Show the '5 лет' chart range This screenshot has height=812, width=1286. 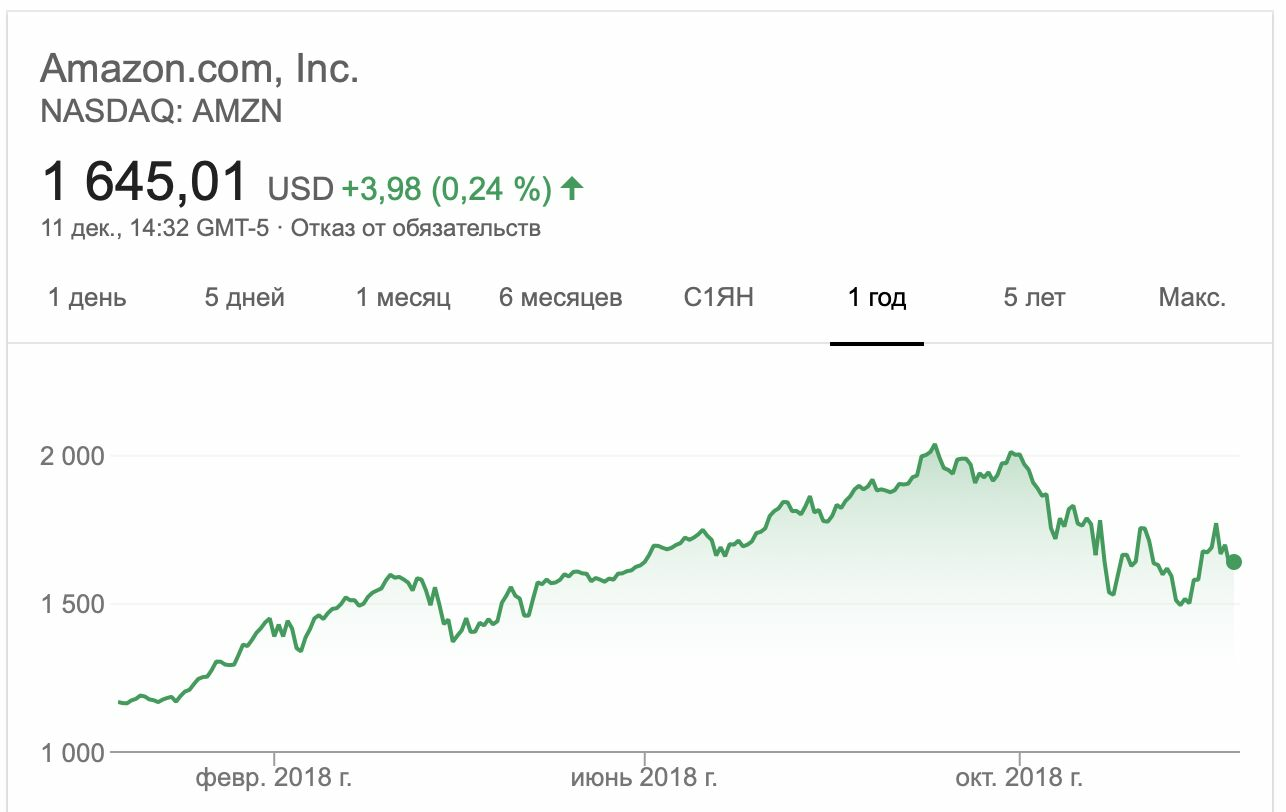coord(1034,298)
